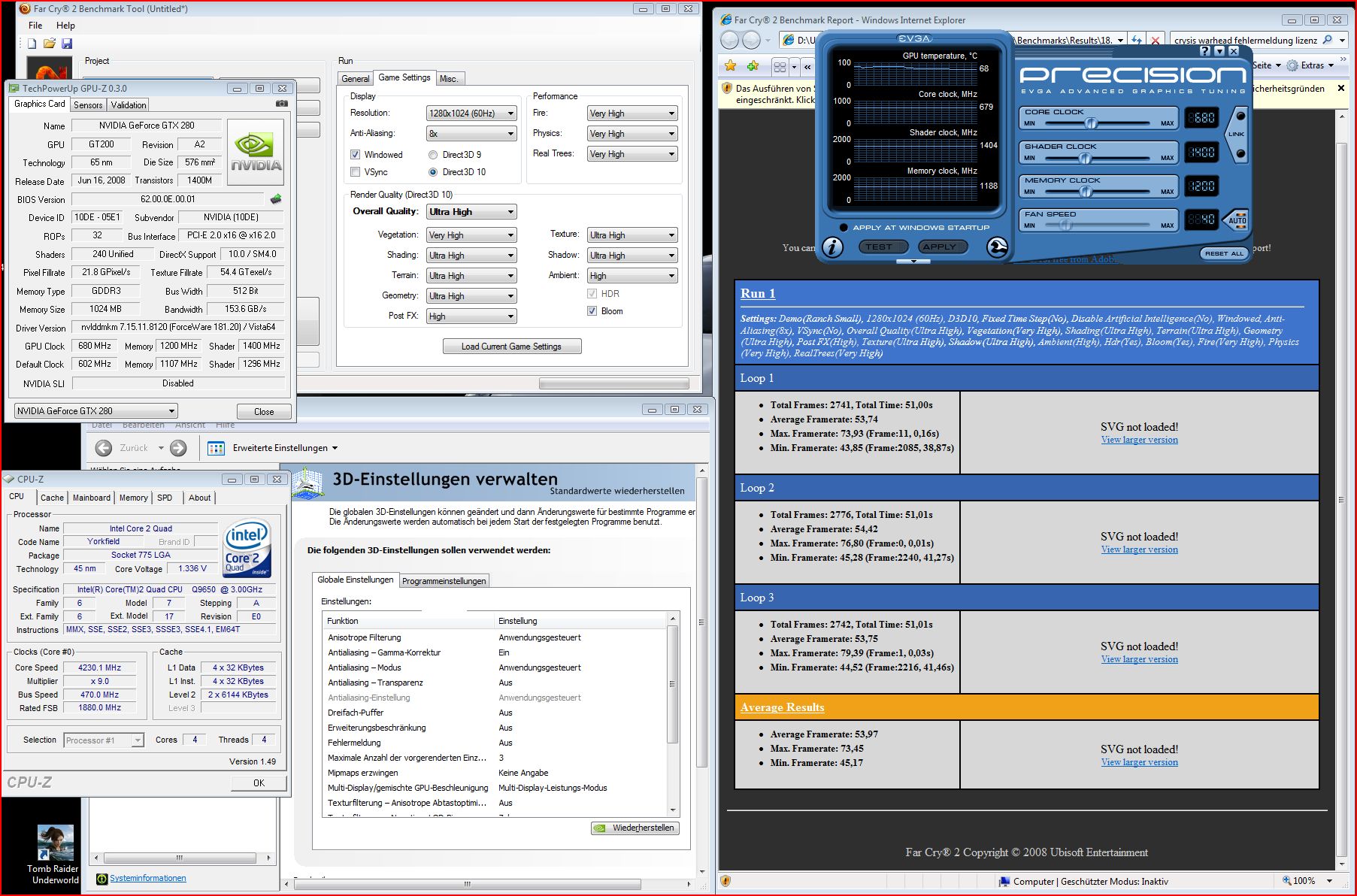Toggle the Windowed checkbox
The height and width of the screenshot is (896, 1357).
point(355,155)
